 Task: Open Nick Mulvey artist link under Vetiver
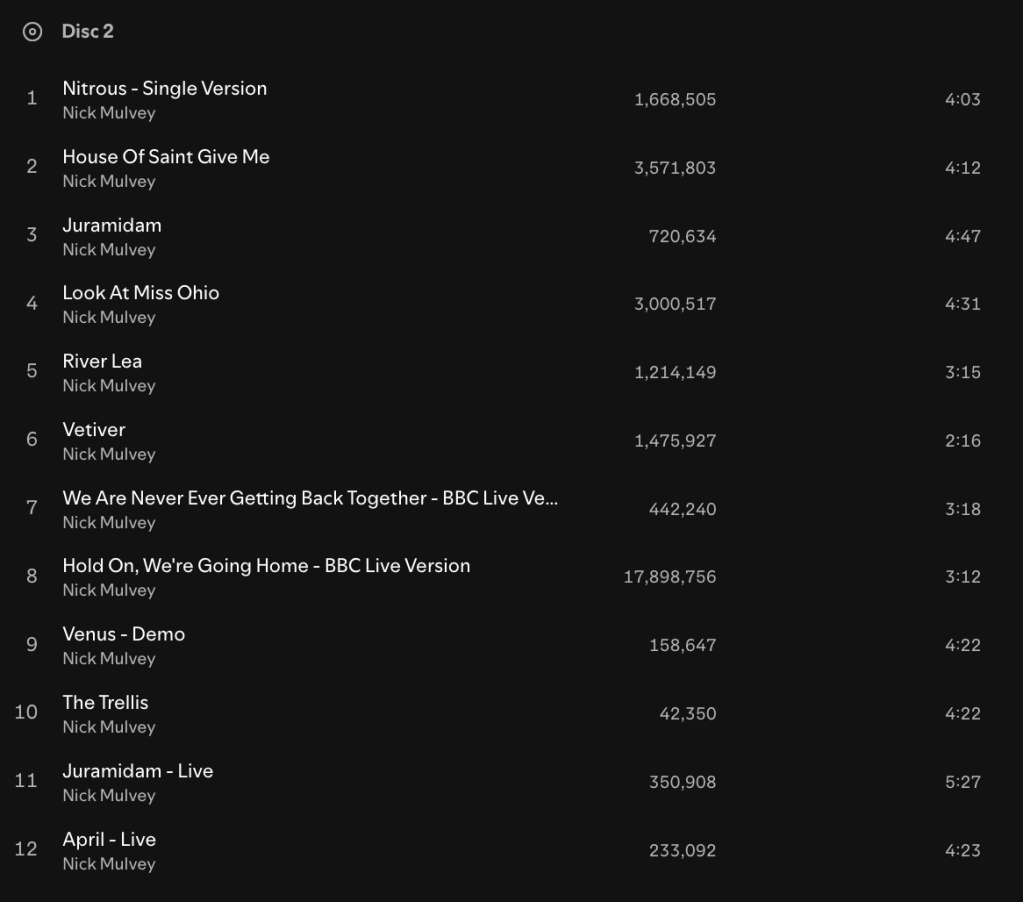(x=109, y=454)
